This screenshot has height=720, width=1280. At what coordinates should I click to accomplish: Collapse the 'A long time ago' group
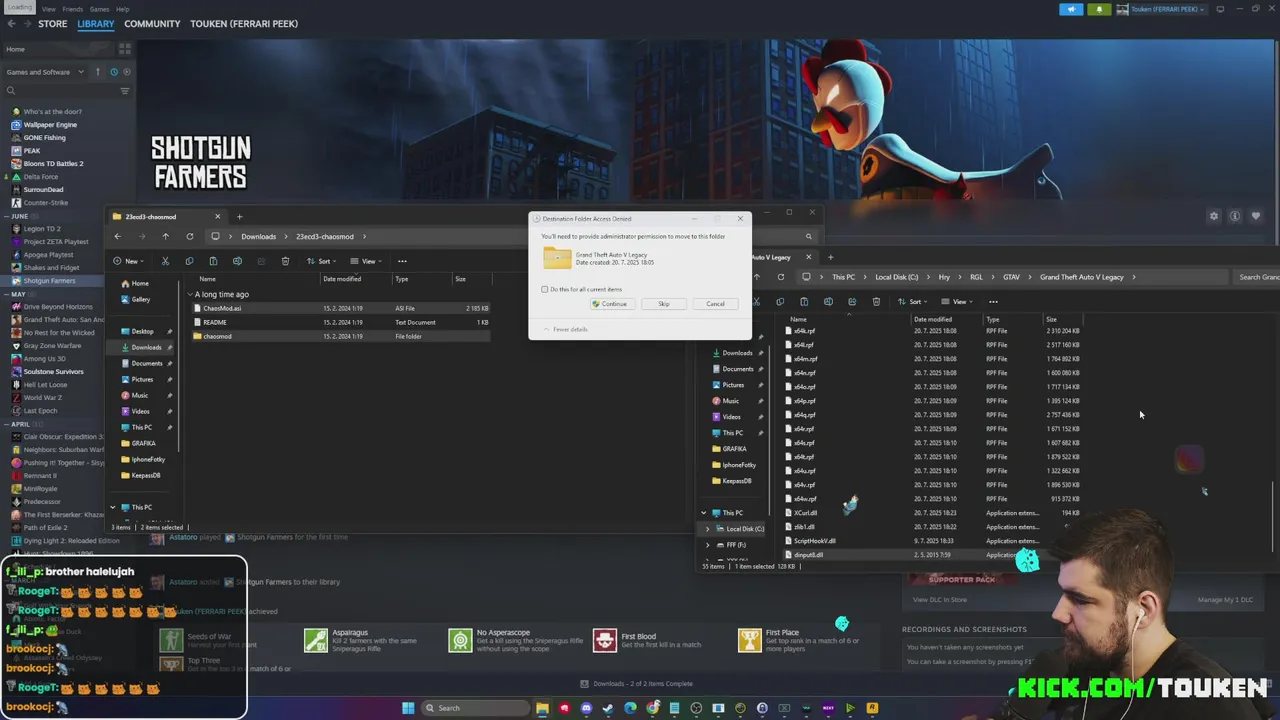tap(190, 294)
